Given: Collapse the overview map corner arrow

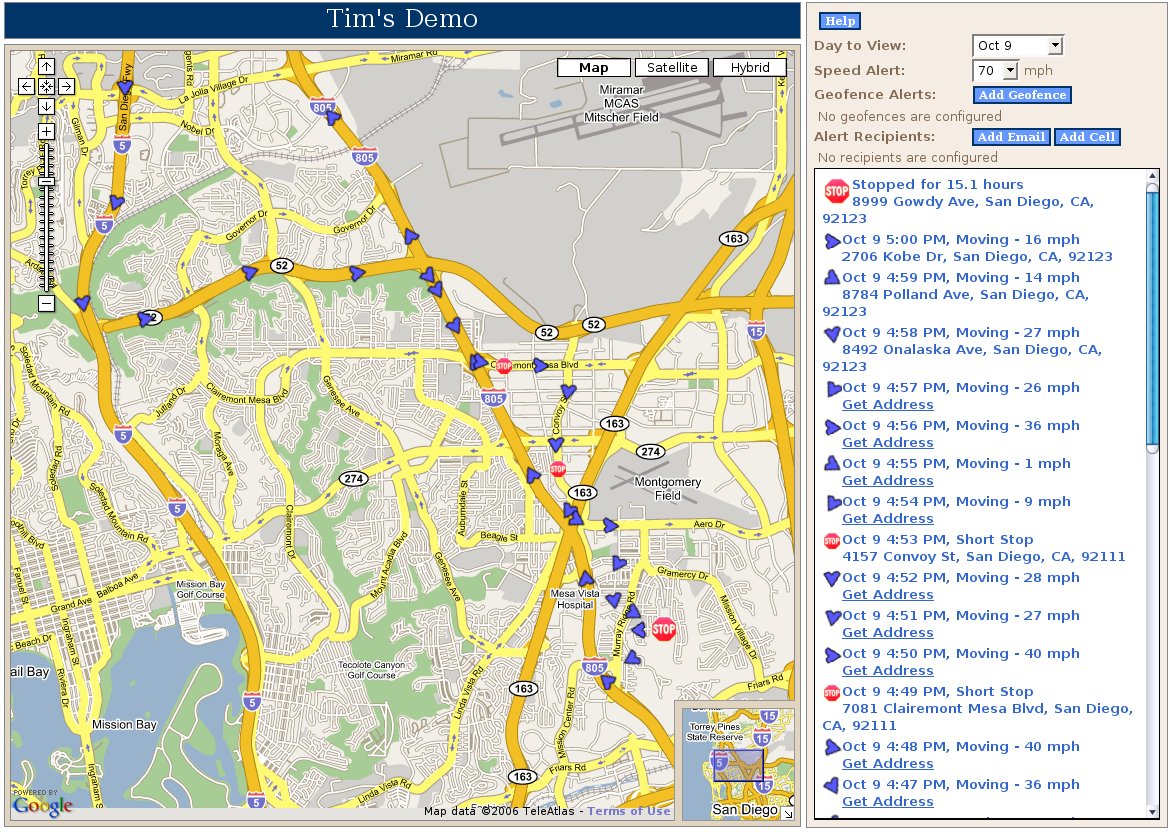Looking at the screenshot, I should tap(788, 814).
